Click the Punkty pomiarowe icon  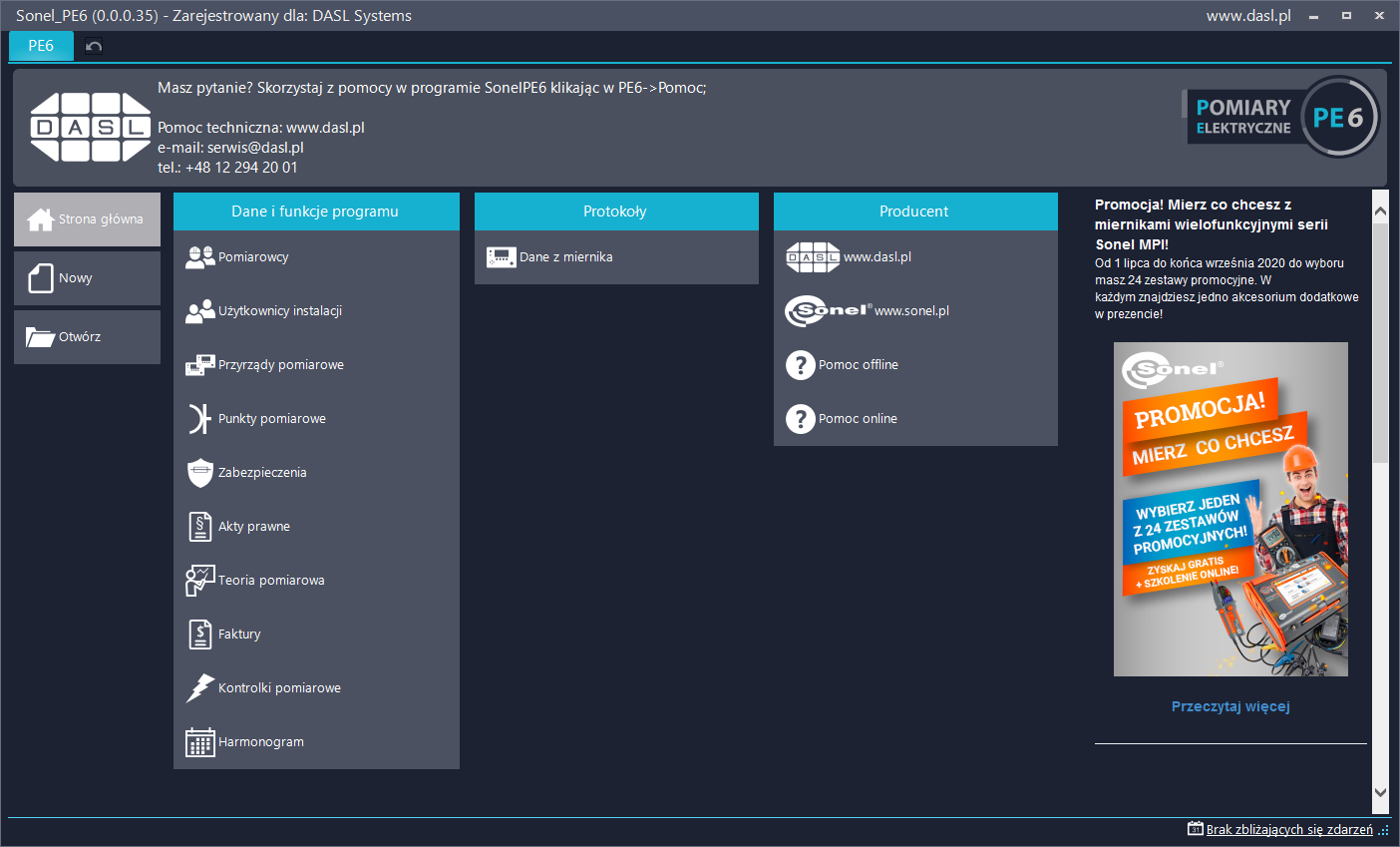tap(199, 419)
